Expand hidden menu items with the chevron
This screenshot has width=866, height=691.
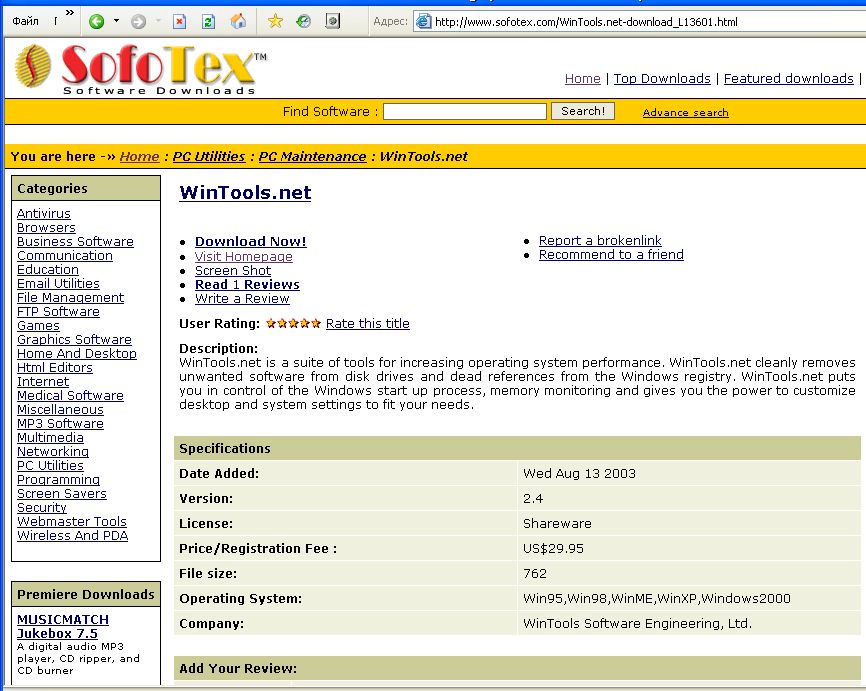coord(70,12)
